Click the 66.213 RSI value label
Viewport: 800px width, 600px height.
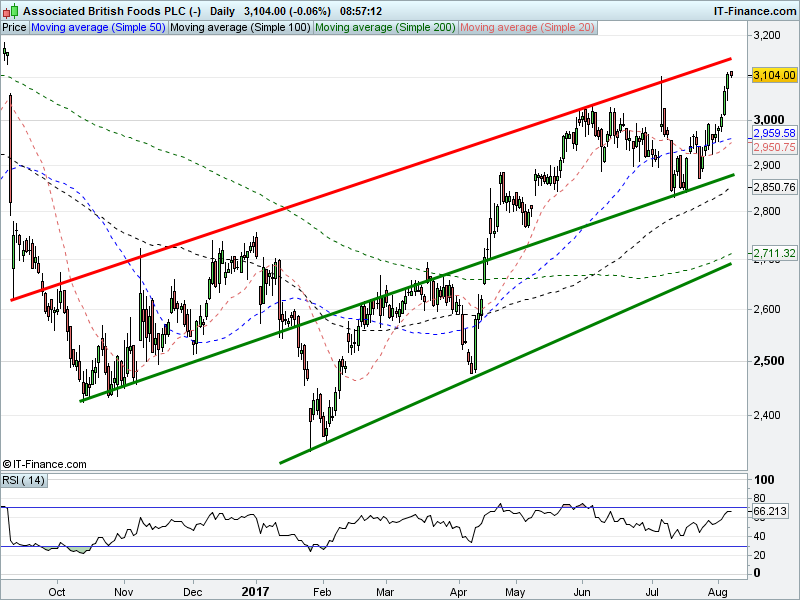pyautogui.click(x=770, y=511)
